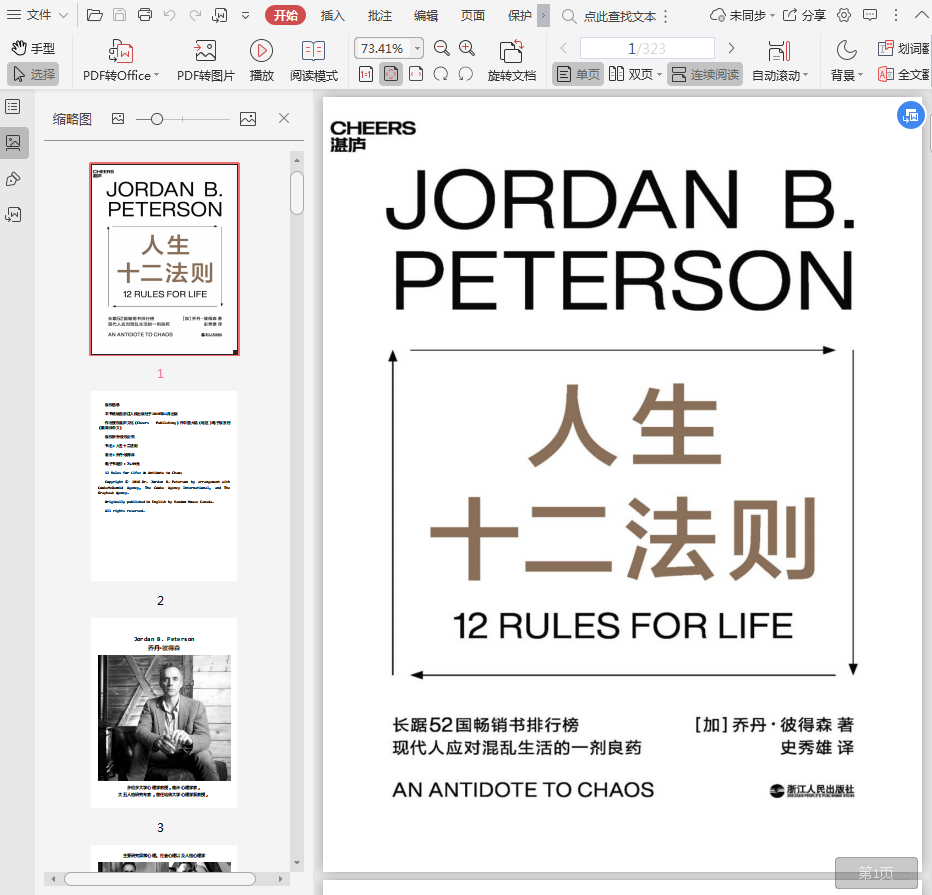Click the 全文翻译 full text translate button

pos(903,74)
